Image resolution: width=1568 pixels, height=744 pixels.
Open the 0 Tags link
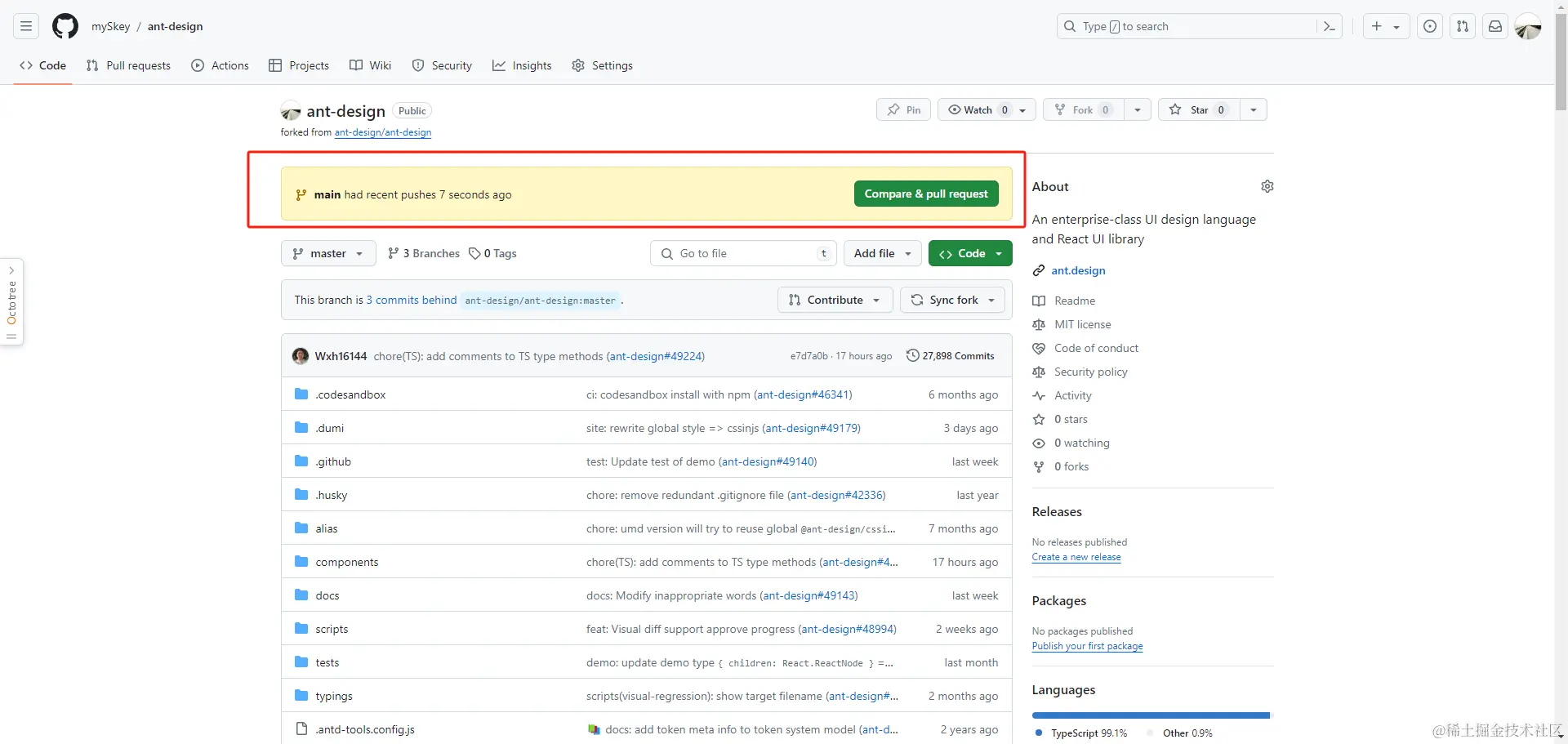tap(492, 253)
